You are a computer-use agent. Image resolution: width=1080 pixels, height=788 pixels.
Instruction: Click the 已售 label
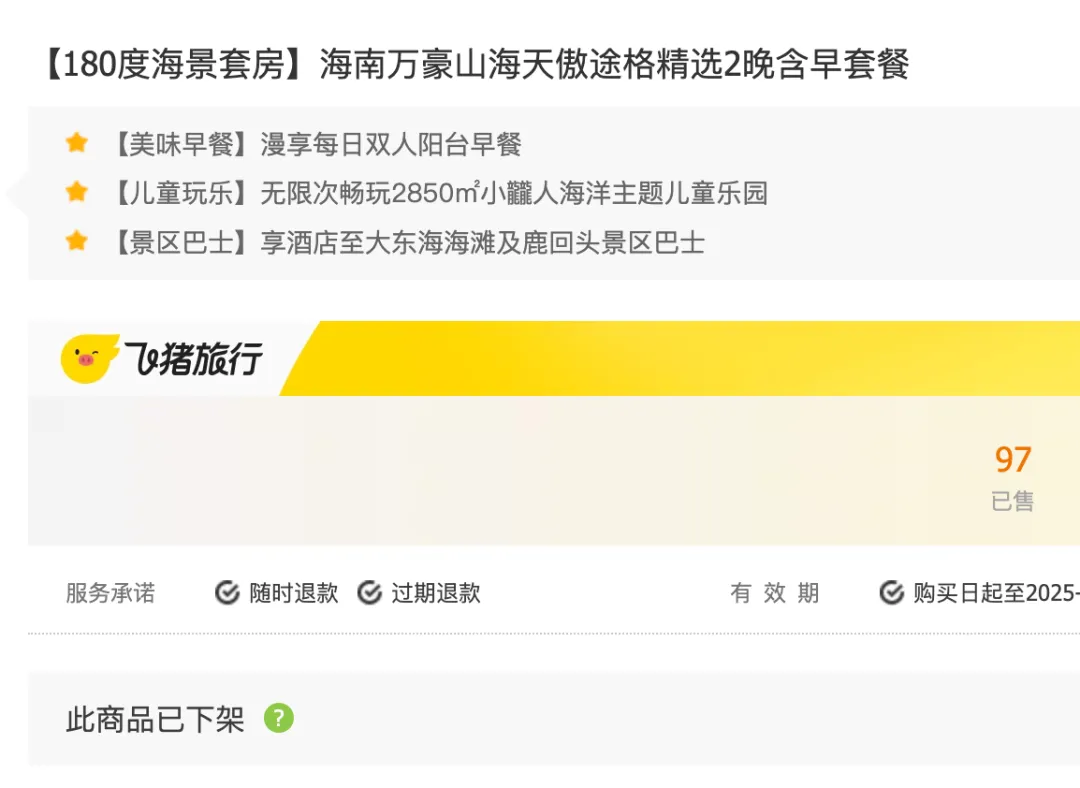click(x=1012, y=501)
